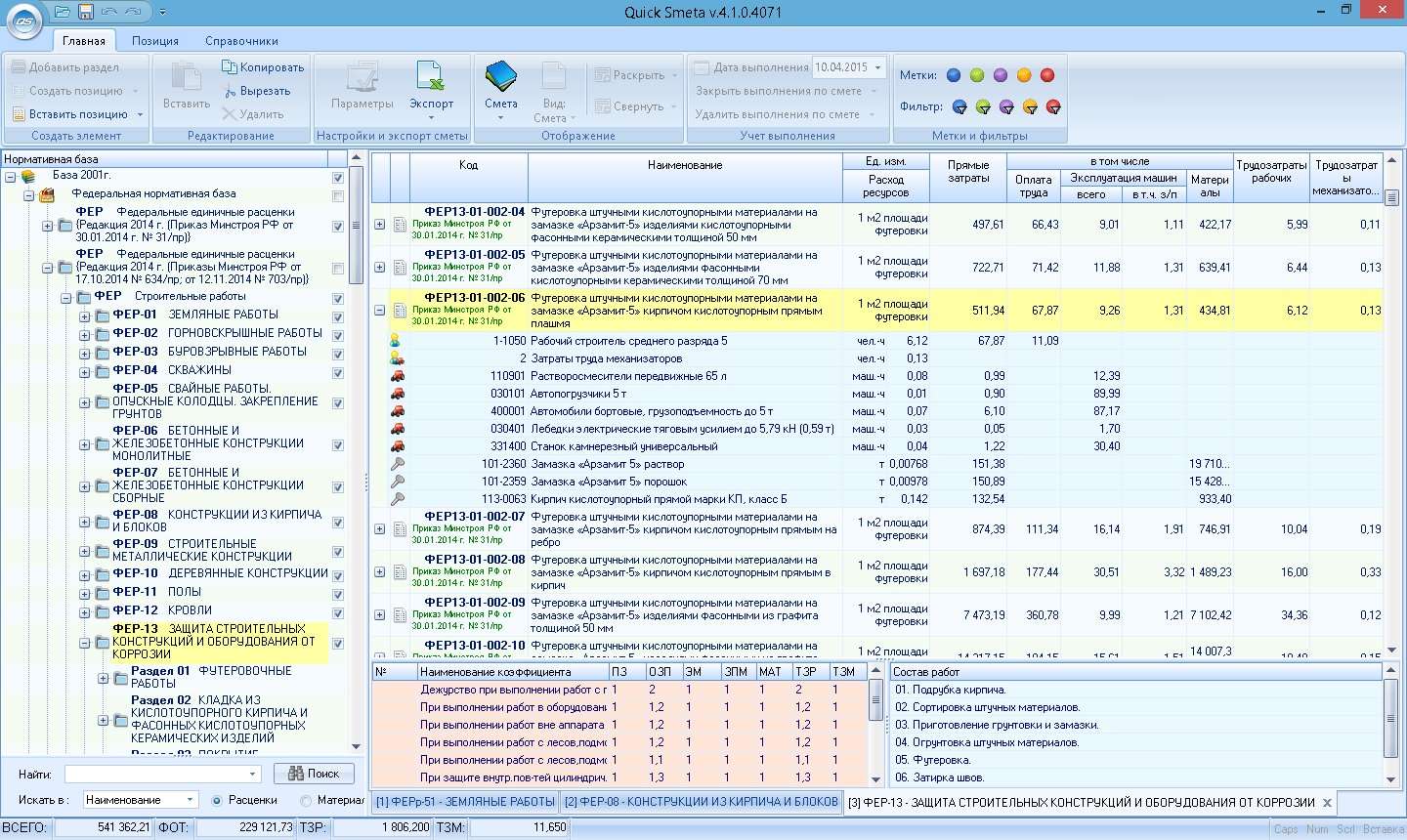The width and height of the screenshot is (1407, 840).
Task: Apply the purple filter icon in Фильтр row
Action: click(x=1006, y=106)
